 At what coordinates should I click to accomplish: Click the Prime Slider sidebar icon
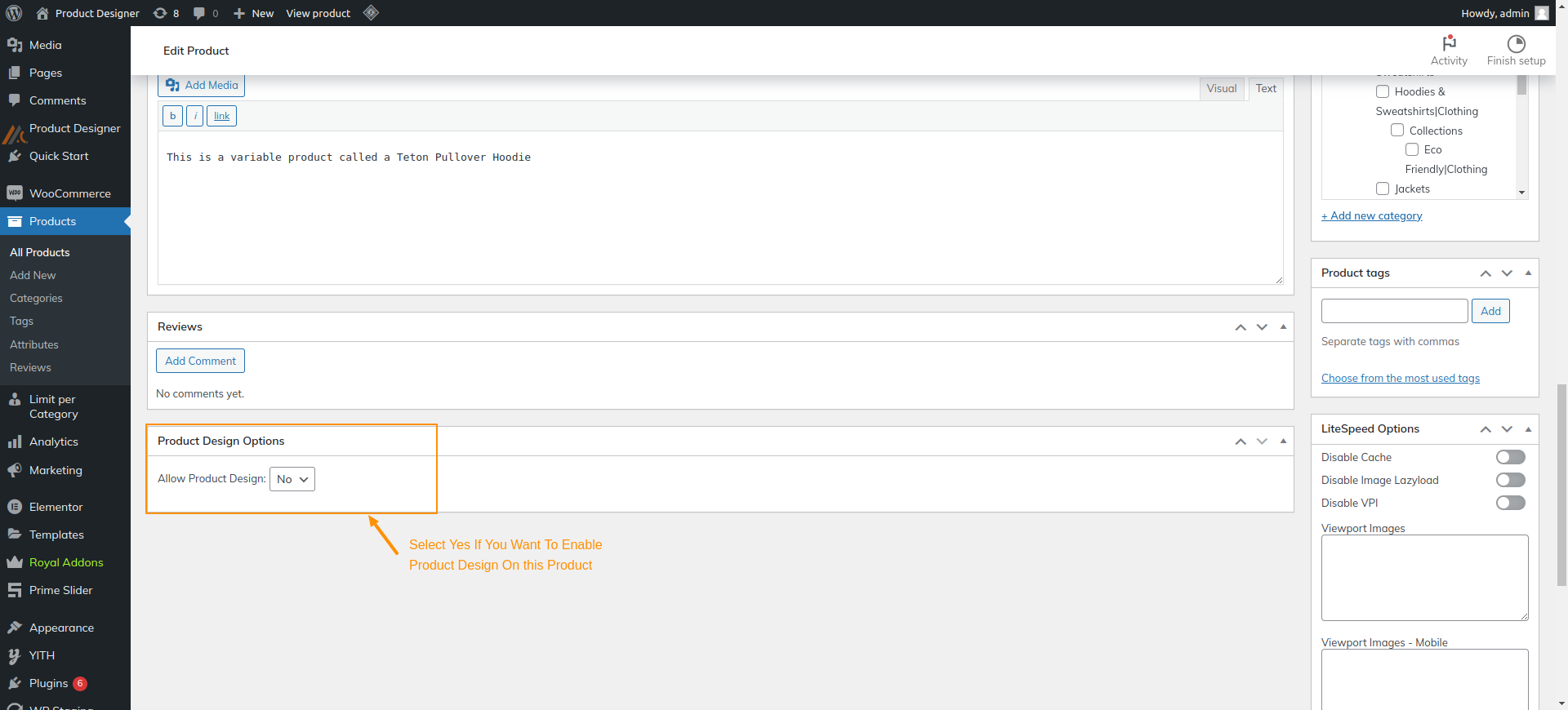15,590
